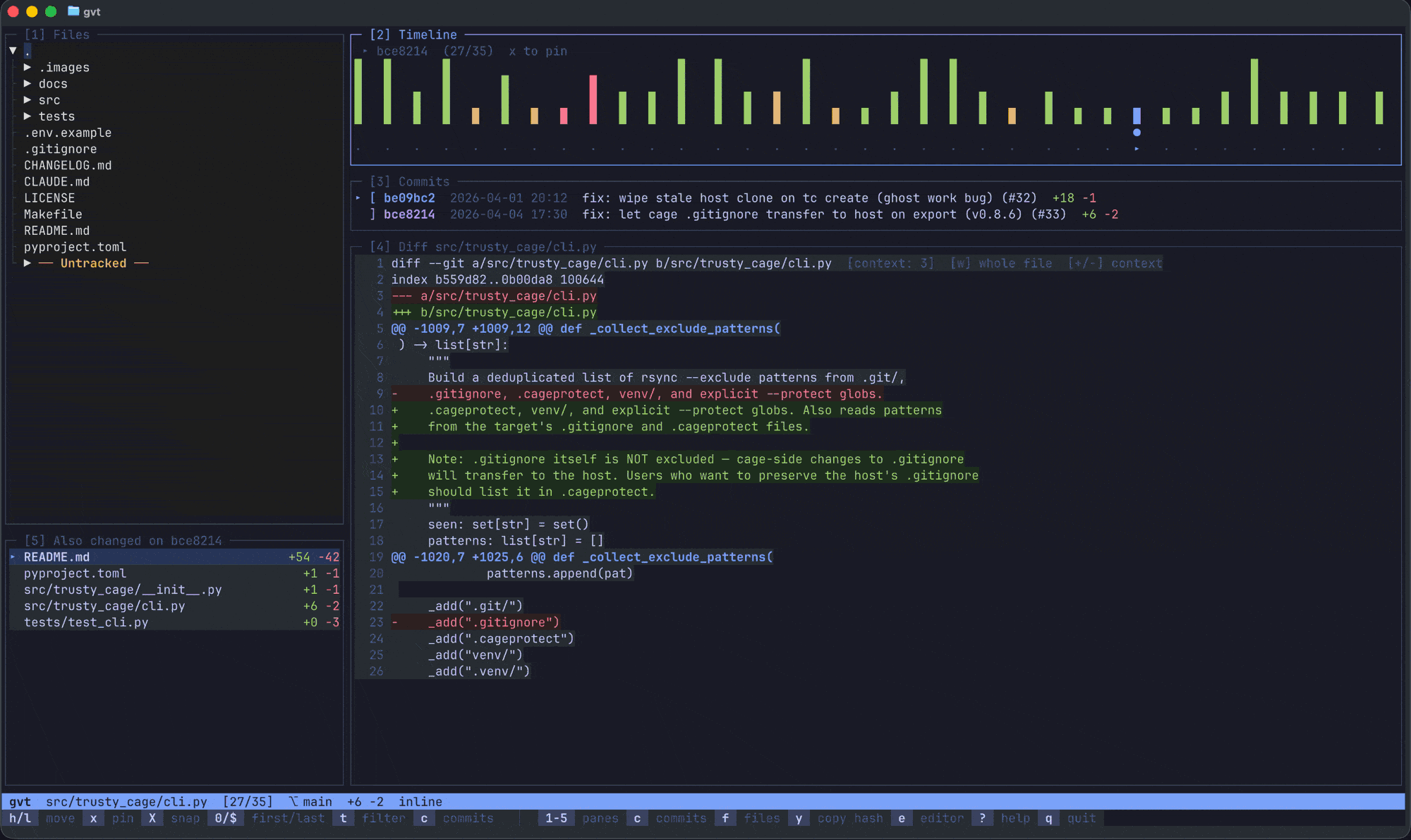Select commit be09bc2 in Commits panel
The image size is (1411, 840).
(409, 198)
